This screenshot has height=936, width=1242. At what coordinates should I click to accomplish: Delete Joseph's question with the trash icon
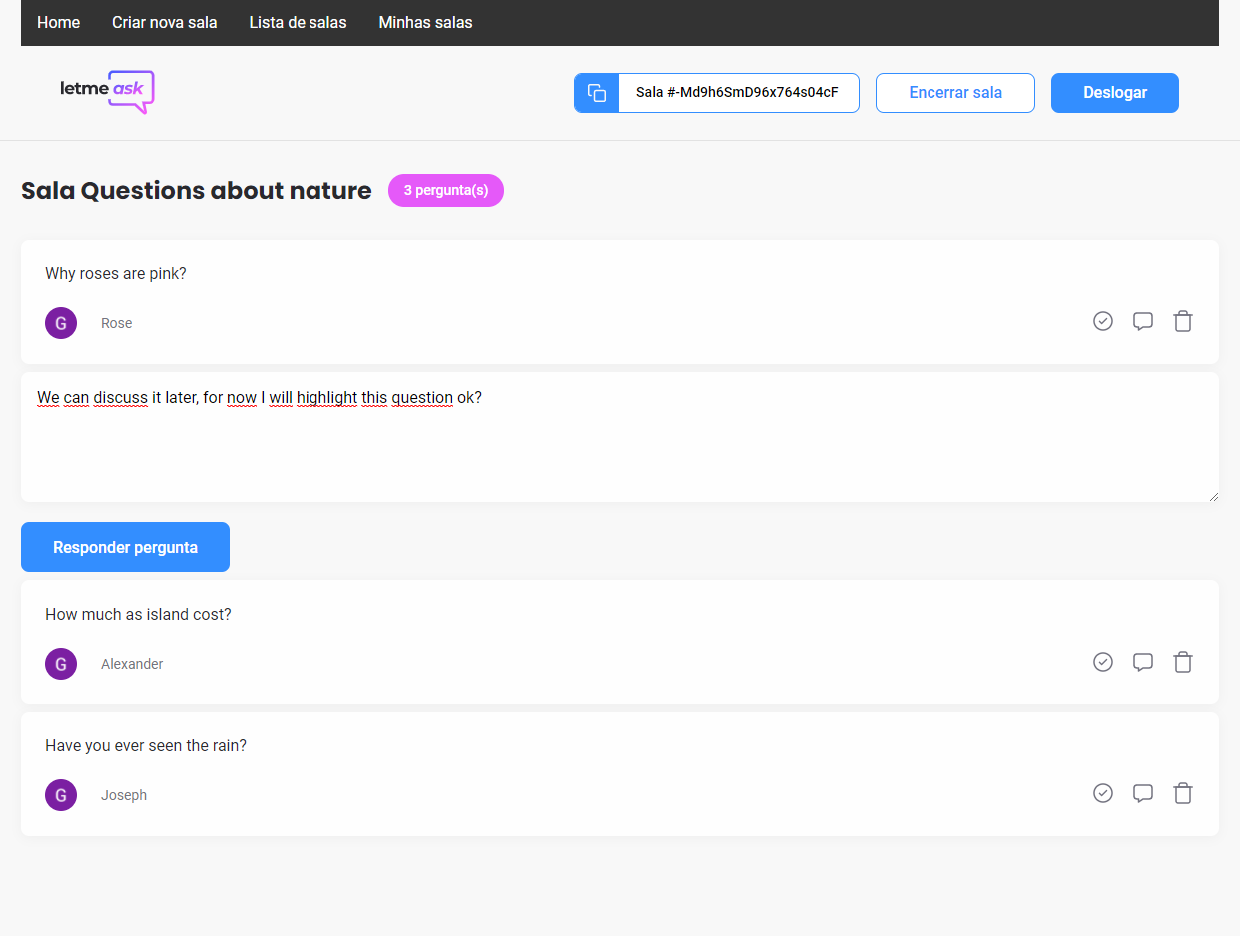(1183, 793)
